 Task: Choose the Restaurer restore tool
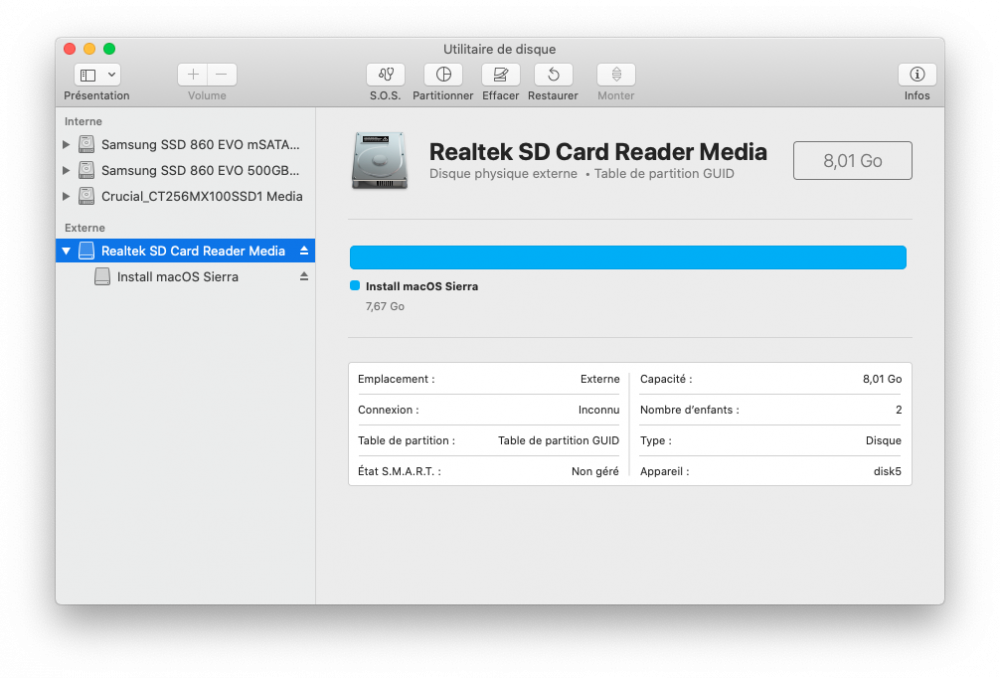[x=553, y=75]
